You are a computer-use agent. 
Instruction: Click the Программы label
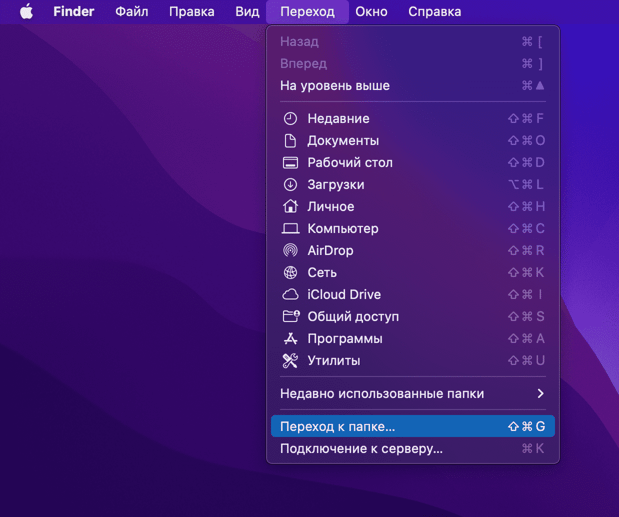pyautogui.click(x=345, y=338)
